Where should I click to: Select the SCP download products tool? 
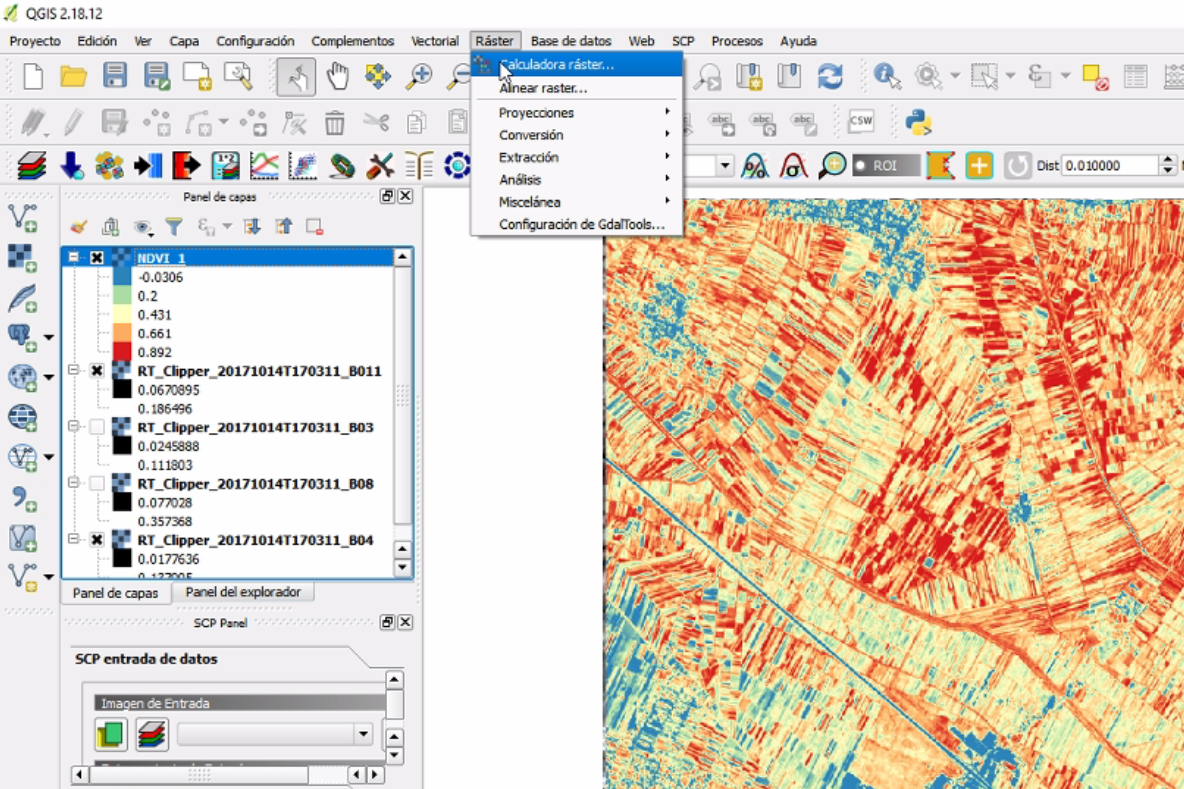tap(68, 165)
